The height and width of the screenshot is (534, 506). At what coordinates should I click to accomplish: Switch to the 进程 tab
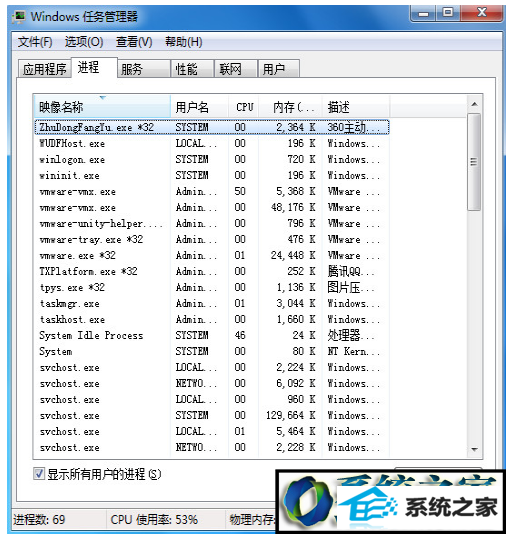[94, 67]
